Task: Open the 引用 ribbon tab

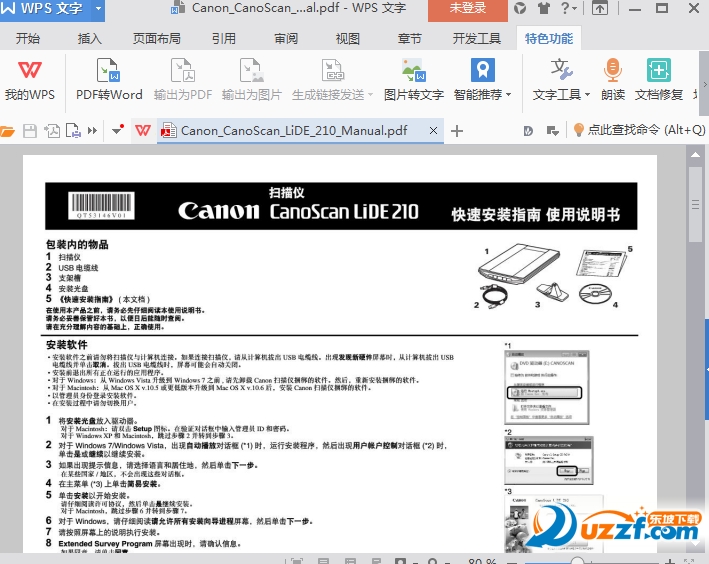Action: 224,38
